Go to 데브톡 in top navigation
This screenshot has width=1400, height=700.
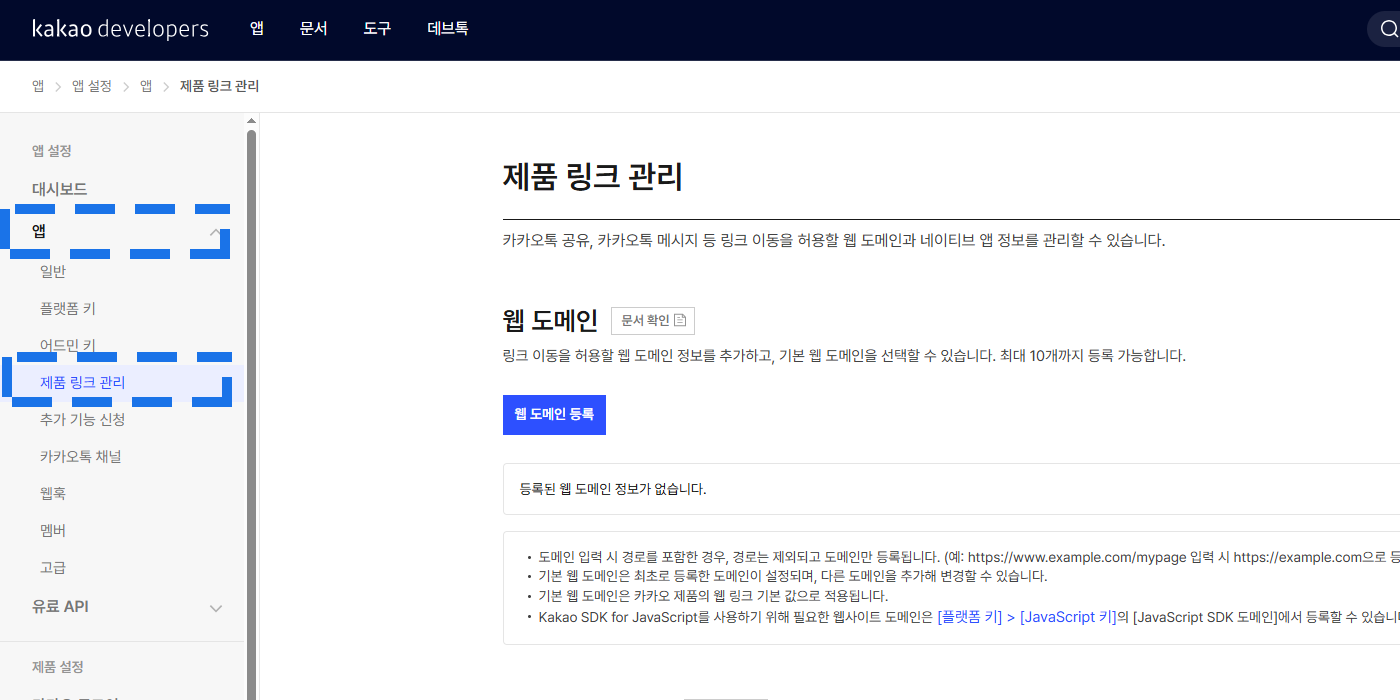447,29
